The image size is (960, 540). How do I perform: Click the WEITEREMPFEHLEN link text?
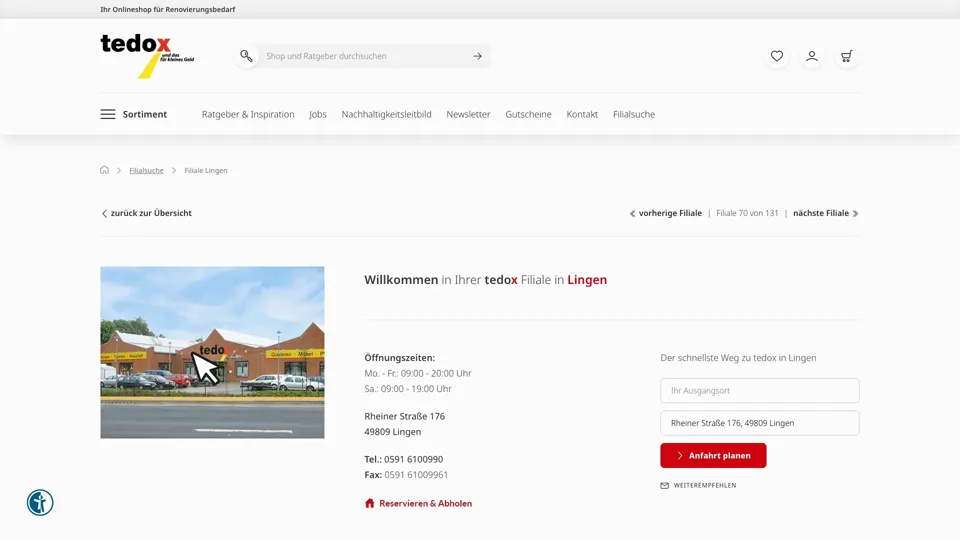coord(705,486)
